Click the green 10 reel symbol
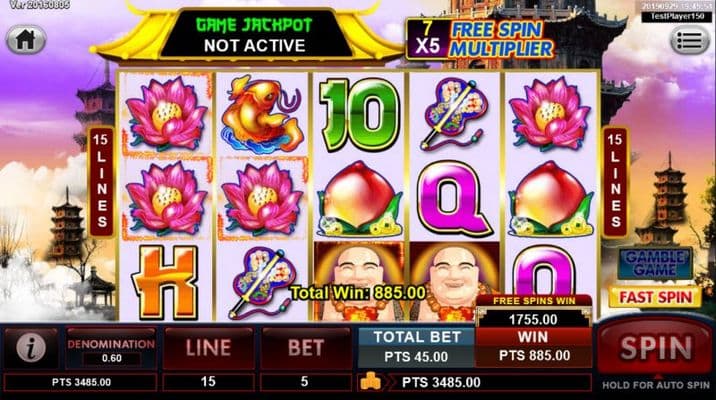The image size is (716, 400). tap(359, 115)
